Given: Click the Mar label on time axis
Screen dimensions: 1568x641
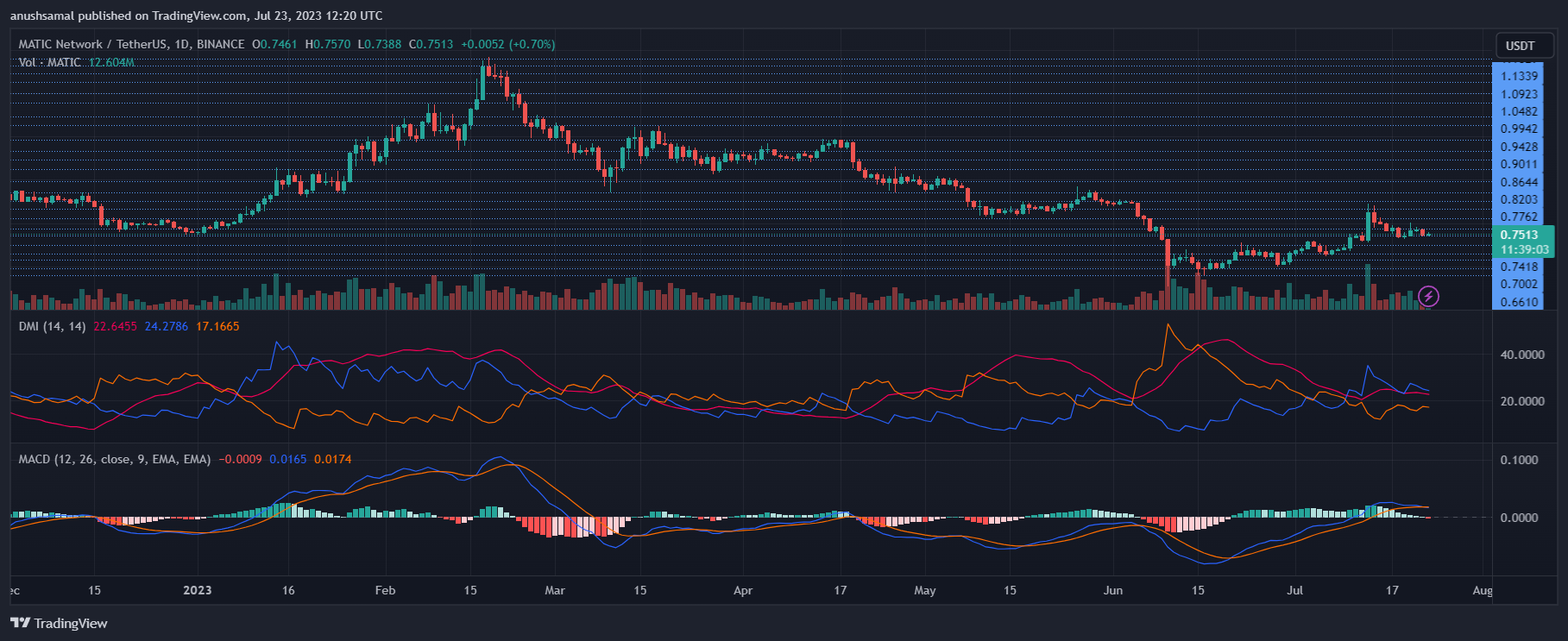Looking at the screenshot, I should point(555,590).
